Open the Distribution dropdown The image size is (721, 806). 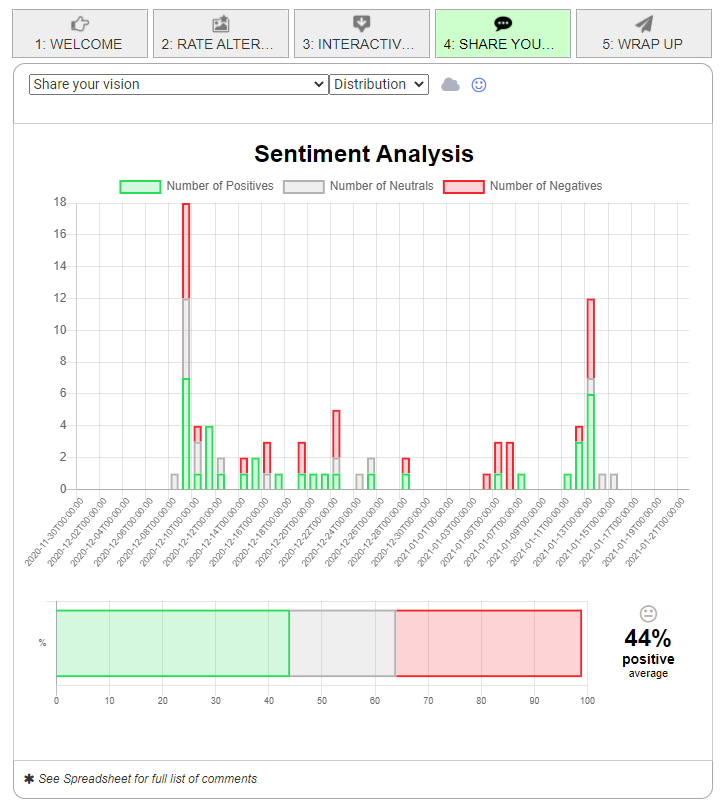tap(378, 85)
